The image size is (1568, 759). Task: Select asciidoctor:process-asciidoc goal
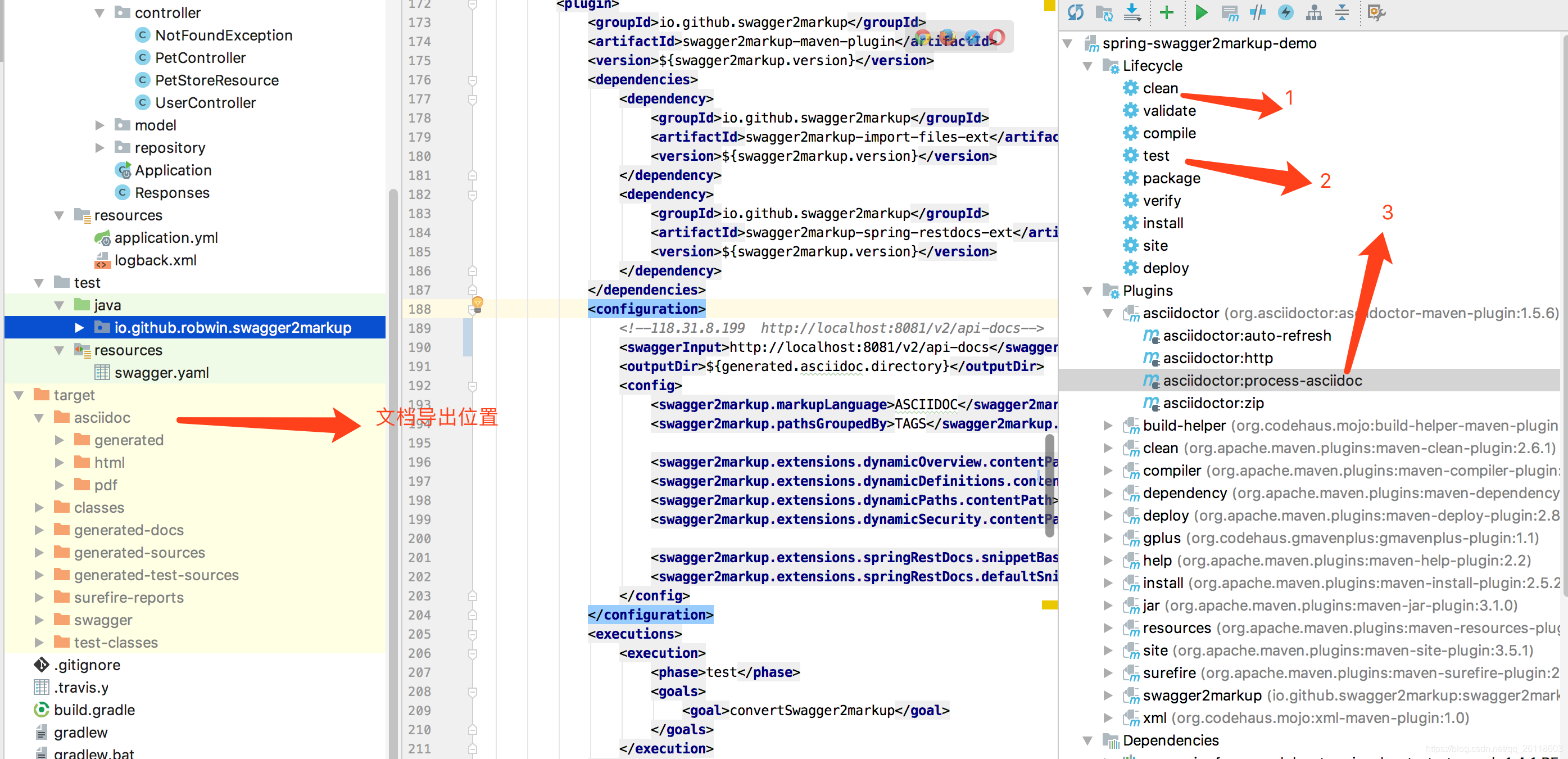[x=1262, y=381]
